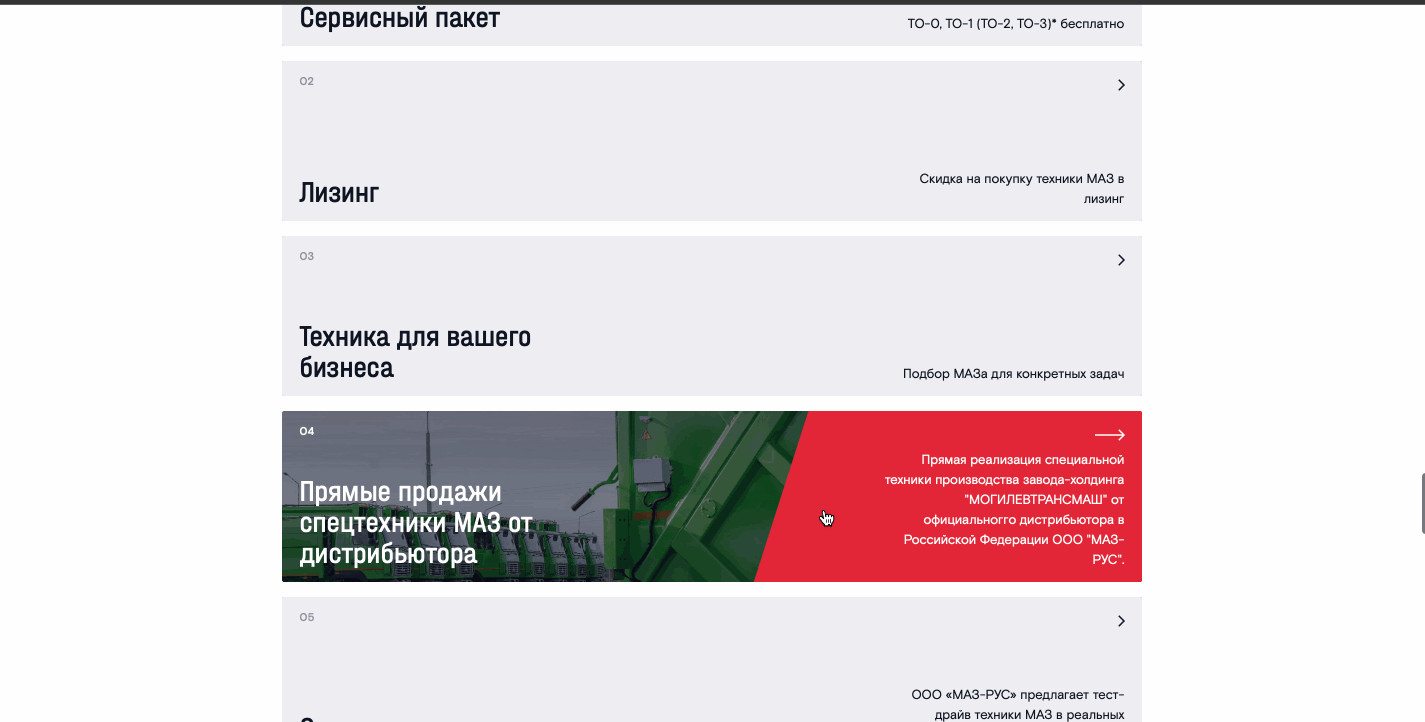Viewport: 1425px width, 722px height.
Task: Open the Лизинг heading
Action: 339,192
